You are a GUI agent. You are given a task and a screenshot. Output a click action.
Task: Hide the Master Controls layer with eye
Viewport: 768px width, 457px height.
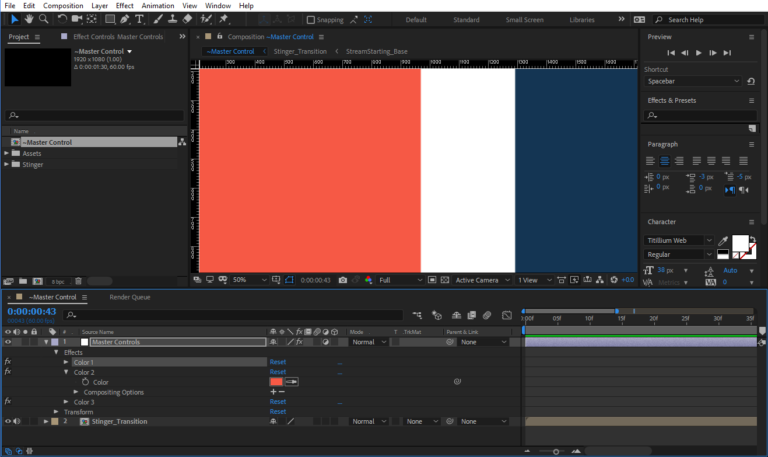coord(8,342)
